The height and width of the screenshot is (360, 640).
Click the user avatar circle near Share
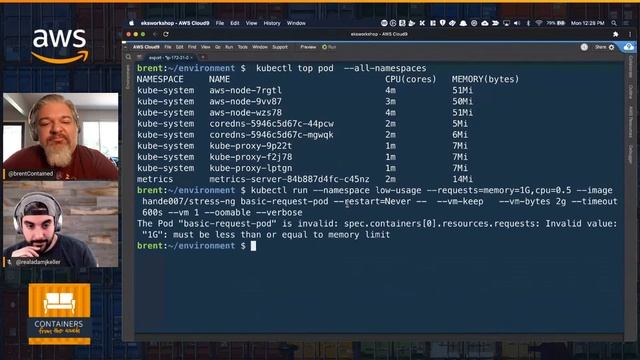coord(584,47)
